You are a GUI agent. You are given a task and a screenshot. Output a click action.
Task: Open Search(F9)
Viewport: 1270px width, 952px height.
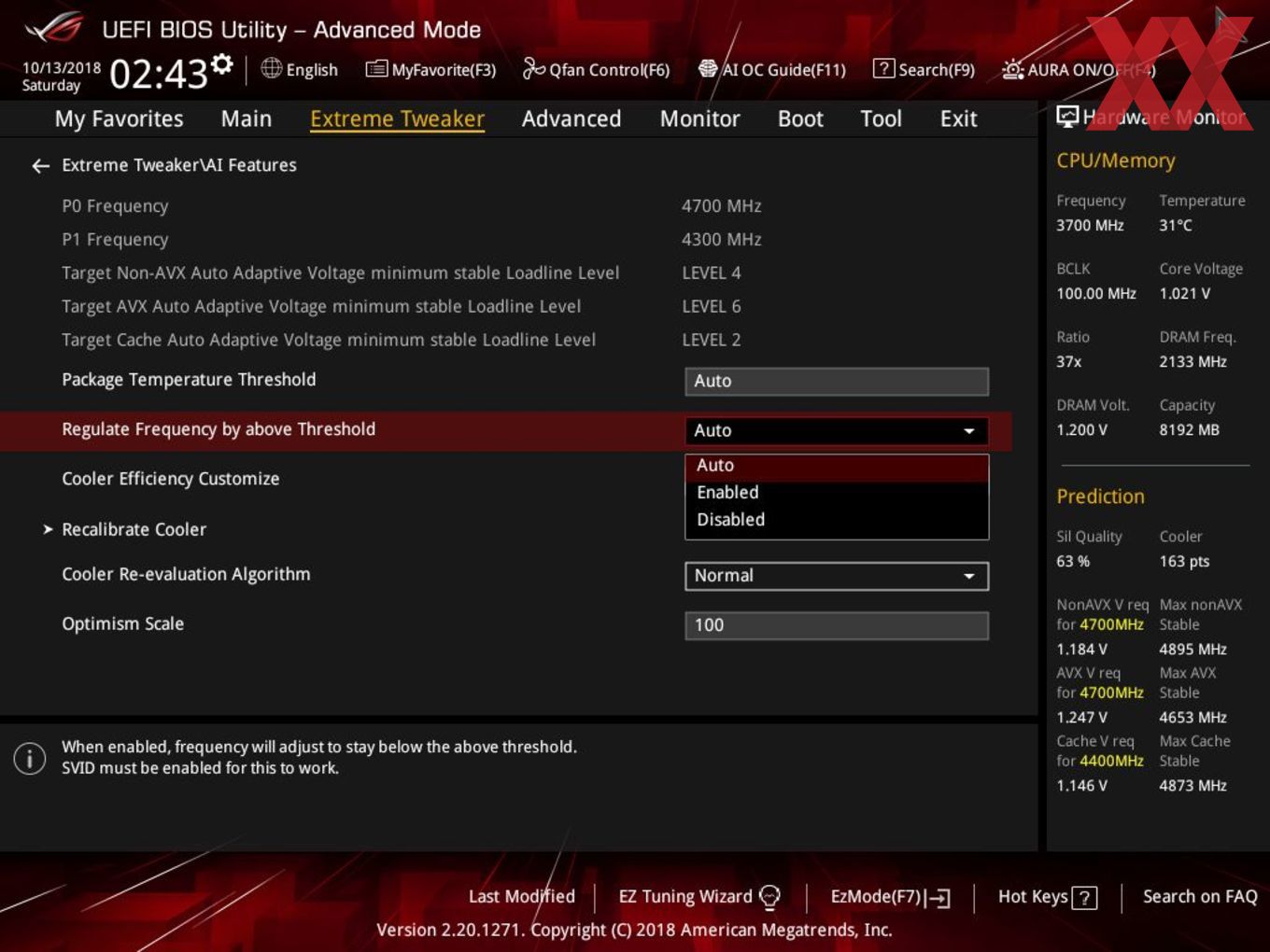(x=924, y=70)
